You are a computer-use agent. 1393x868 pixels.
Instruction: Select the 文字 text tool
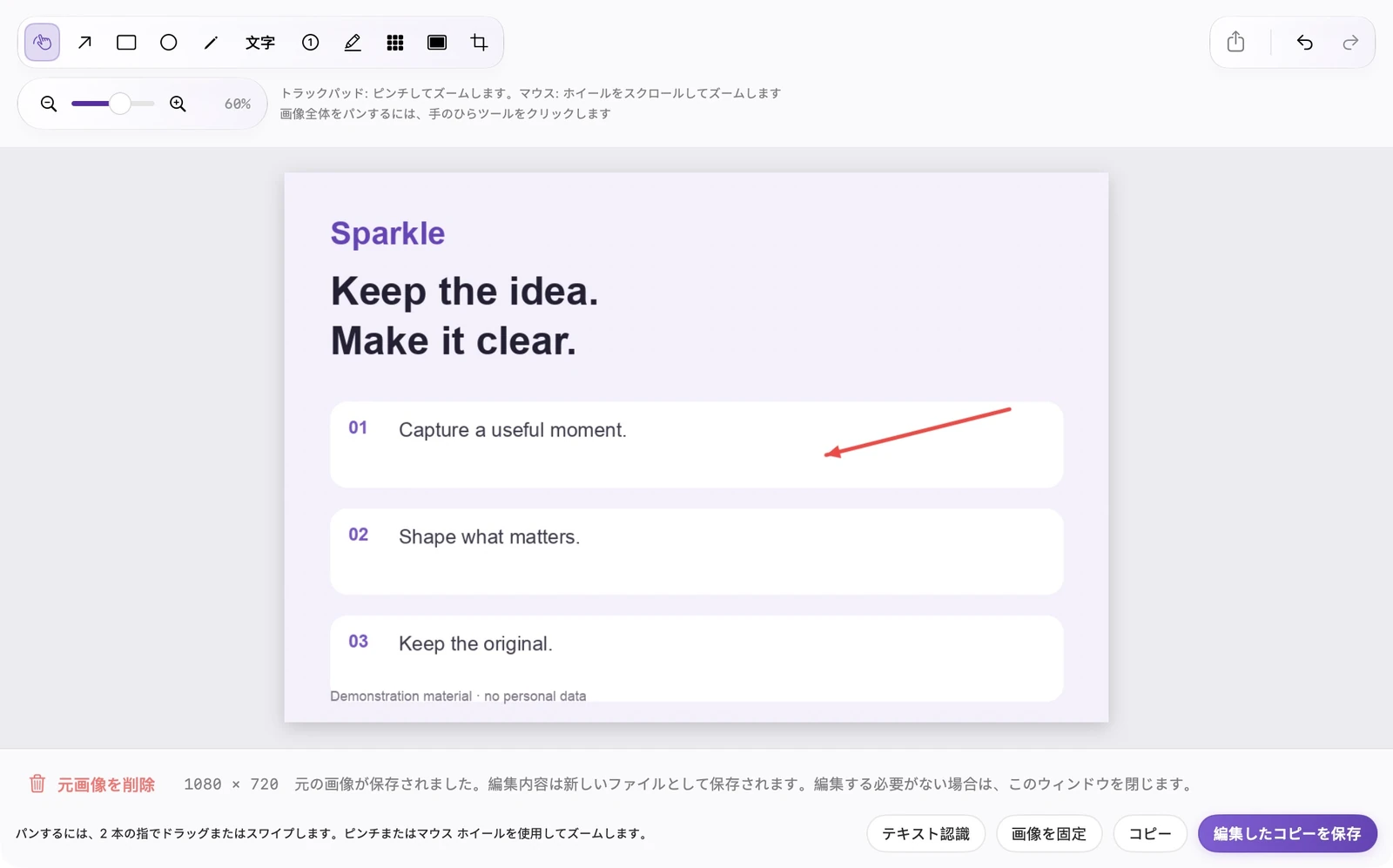click(260, 43)
